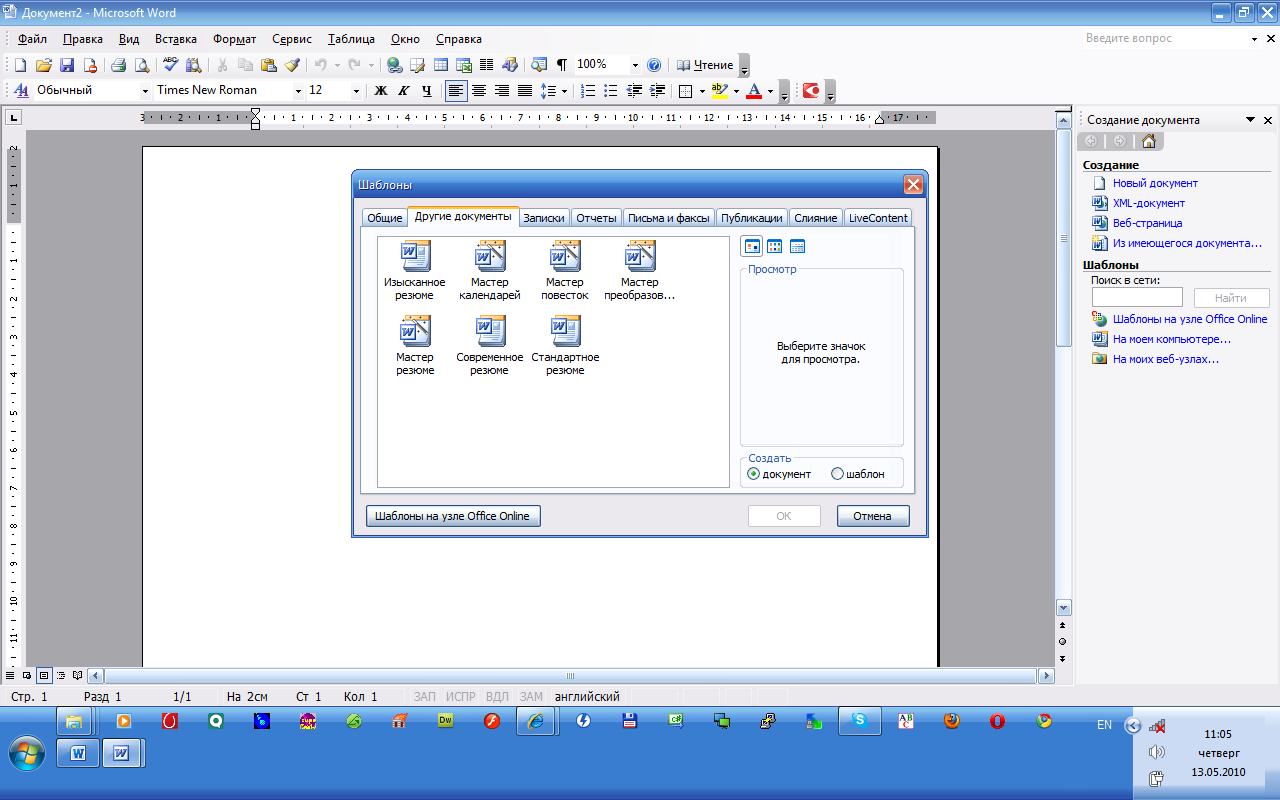Click the Home icon in the task pane
The image size is (1280, 800).
tap(1149, 141)
